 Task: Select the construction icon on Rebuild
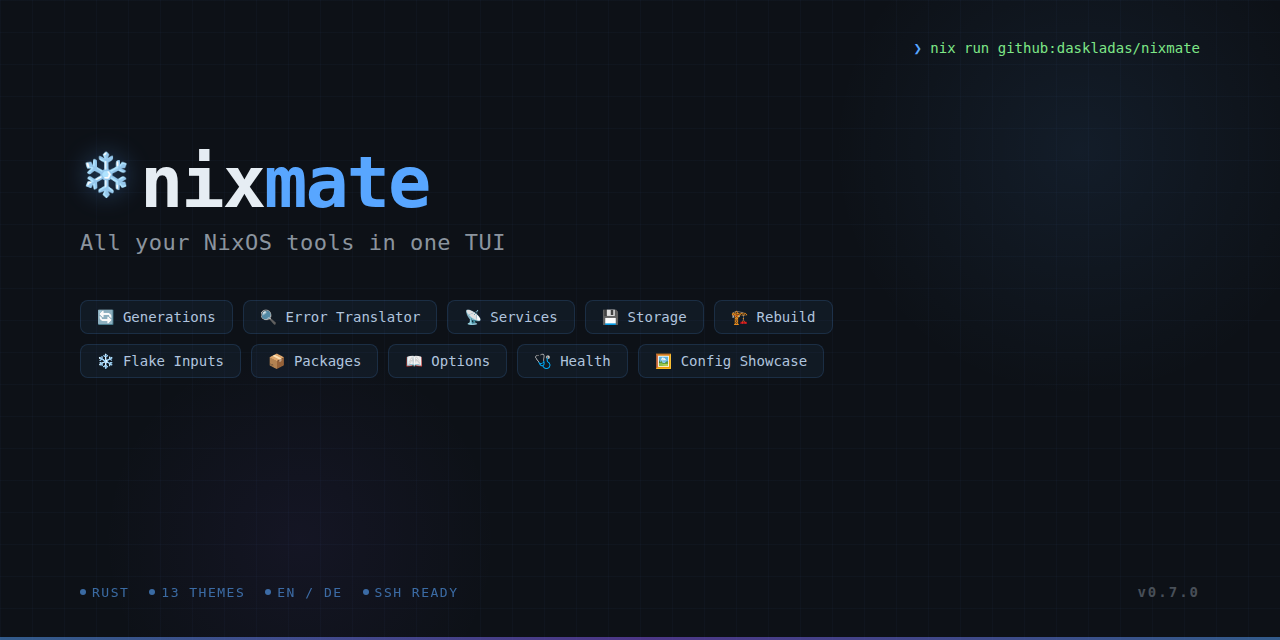(737, 317)
